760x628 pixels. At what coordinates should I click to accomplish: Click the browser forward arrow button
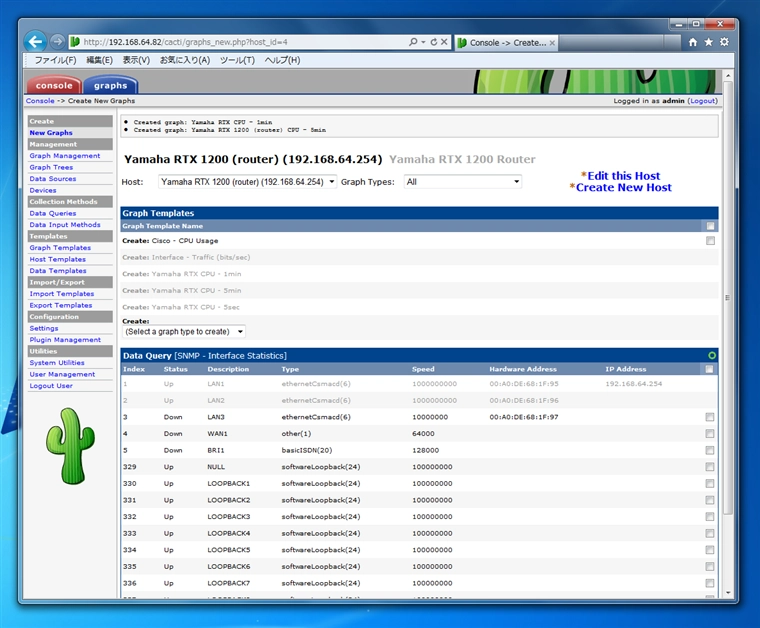(57, 42)
